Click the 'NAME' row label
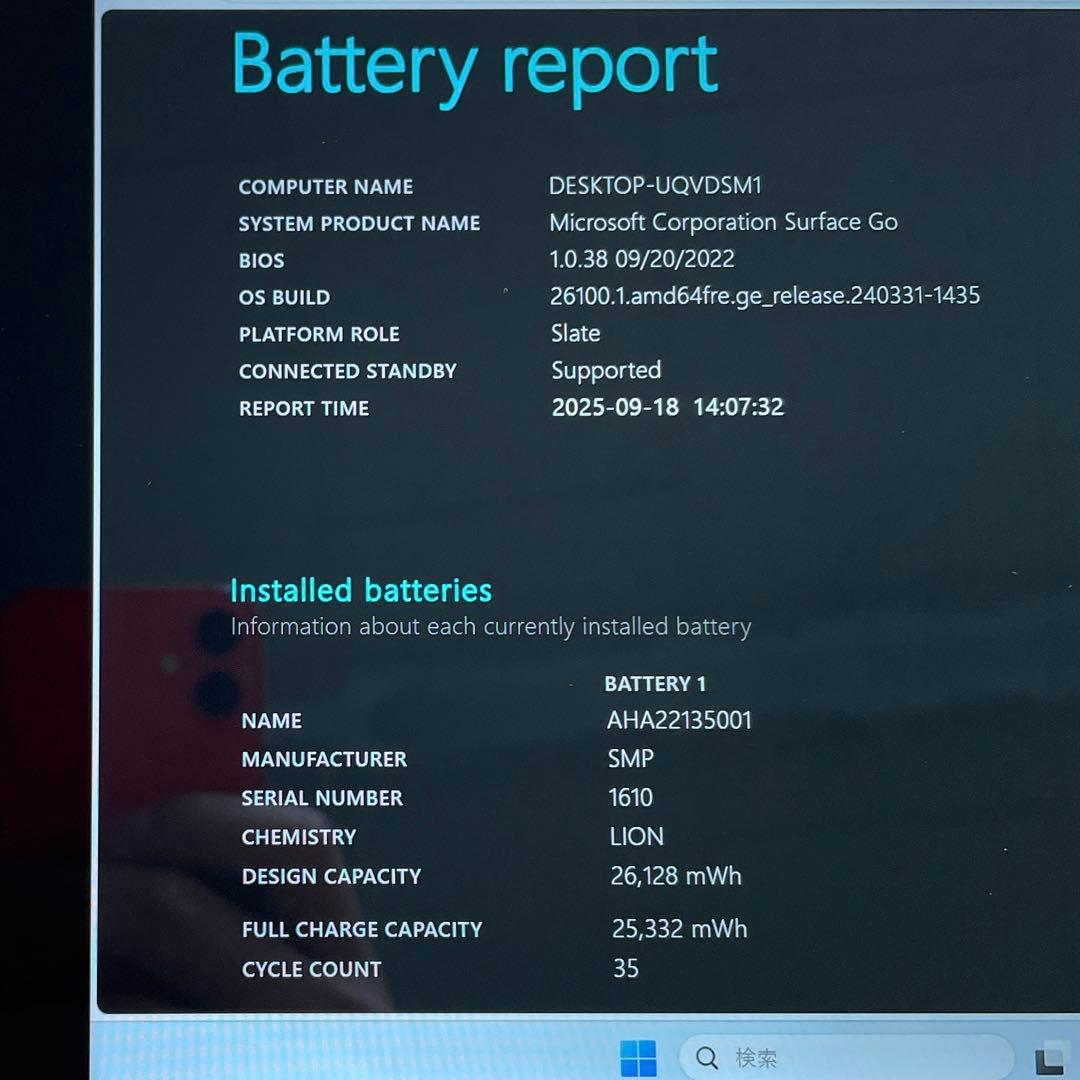1080x1080 pixels. (x=271, y=721)
